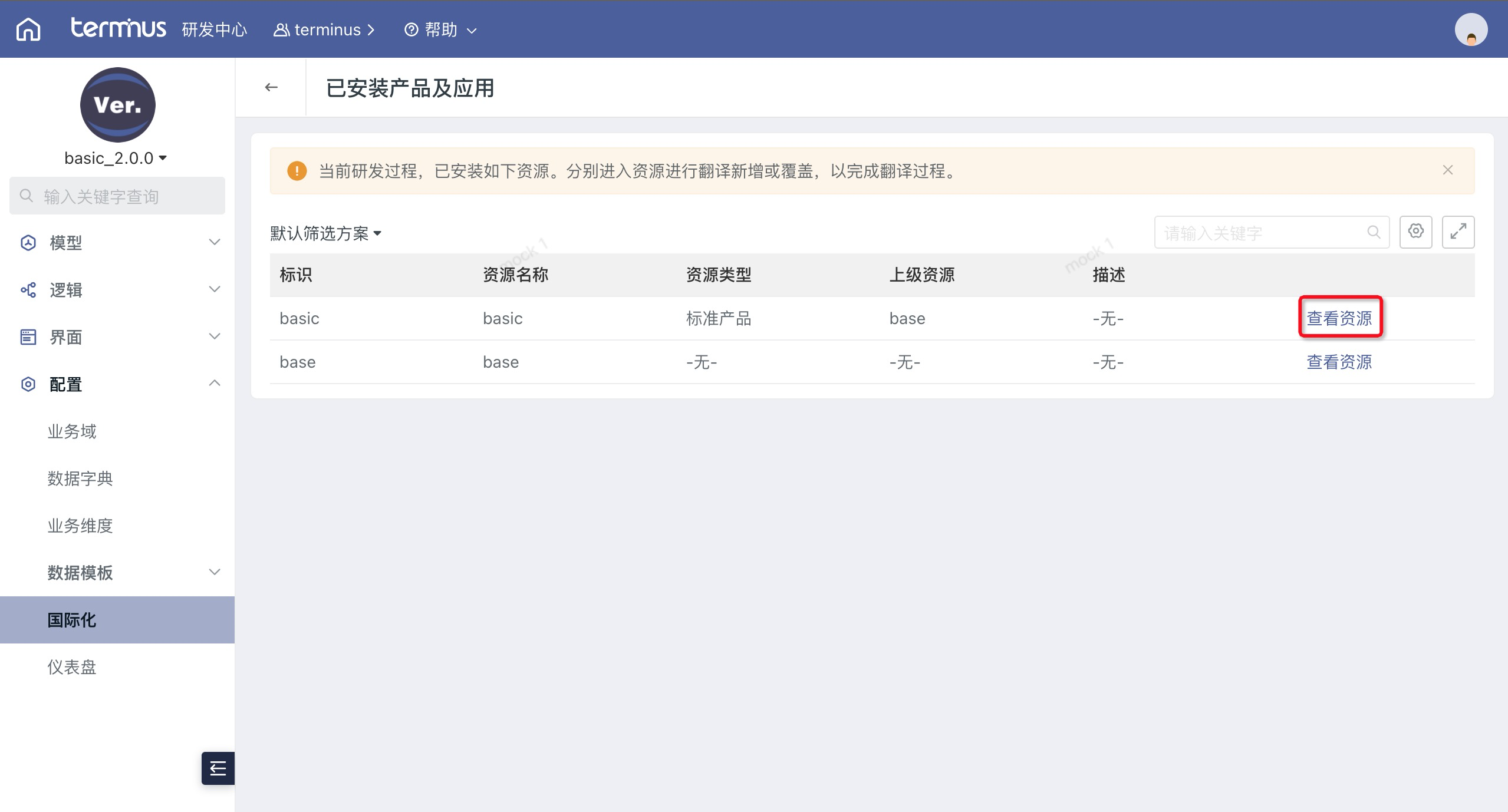The height and width of the screenshot is (812, 1508).
Task: Click the base identifier cell in second row
Action: (x=298, y=362)
